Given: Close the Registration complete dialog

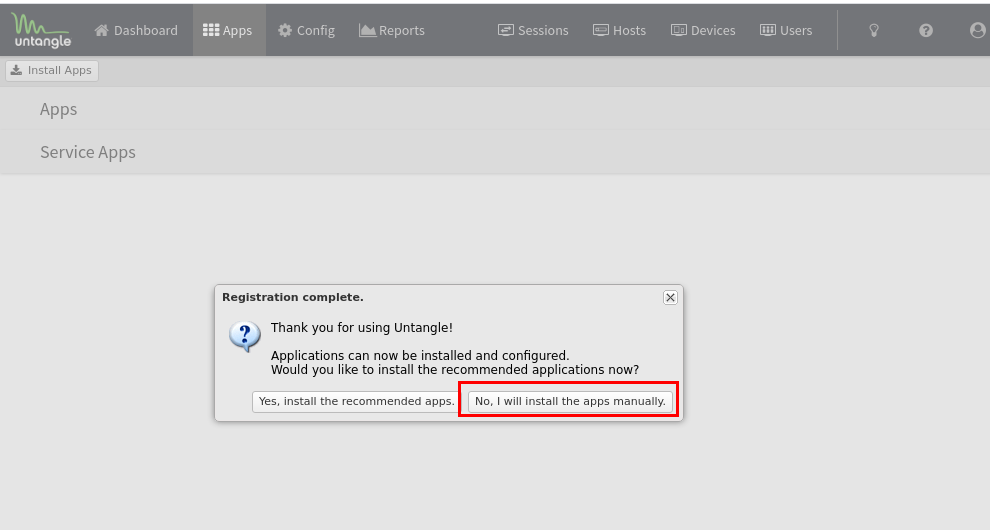Looking at the screenshot, I should tap(670, 298).
